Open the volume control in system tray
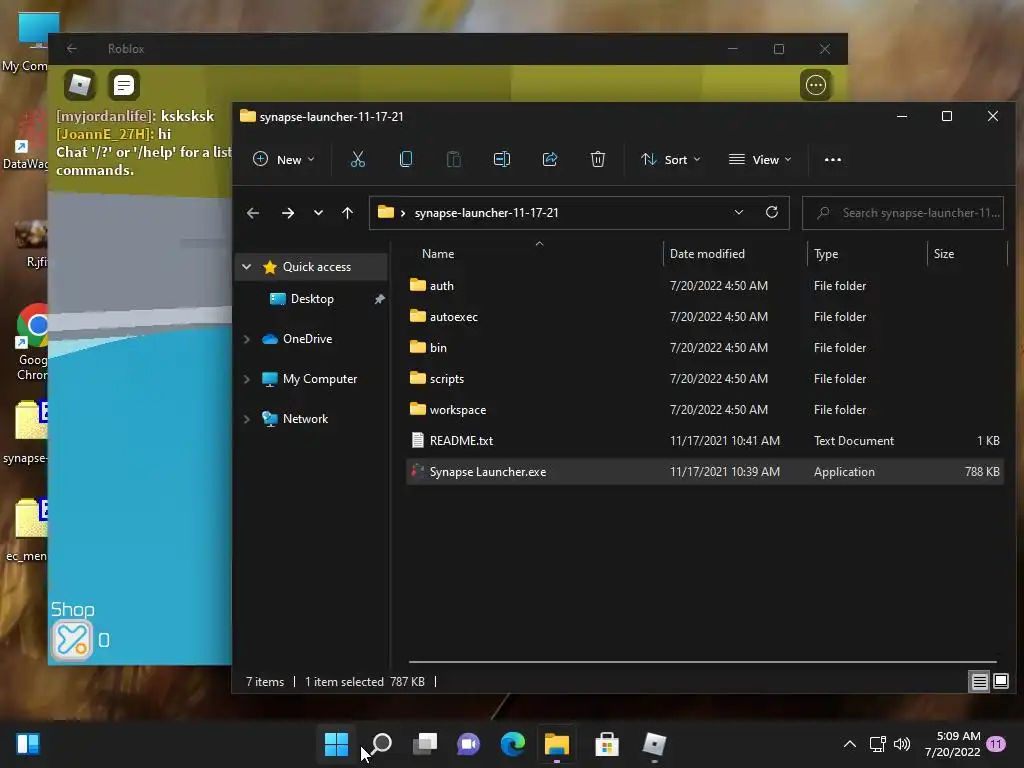The image size is (1024, 768). [x=902, y=744]
